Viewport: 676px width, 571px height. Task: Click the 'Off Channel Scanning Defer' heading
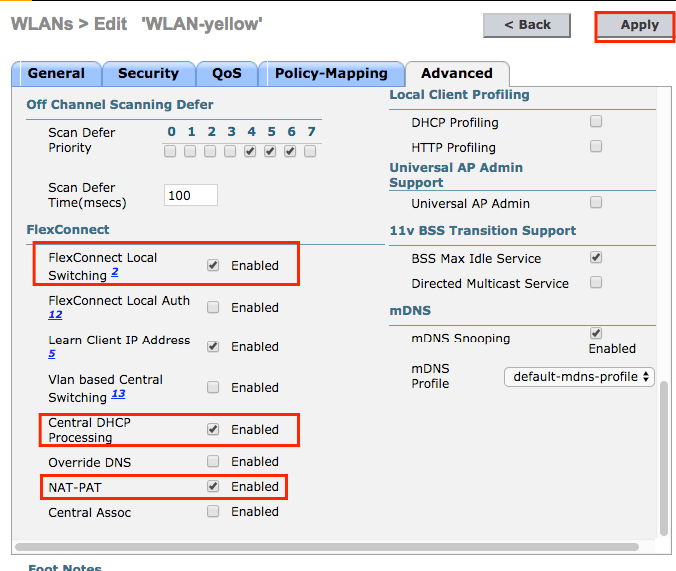(120, 105)
